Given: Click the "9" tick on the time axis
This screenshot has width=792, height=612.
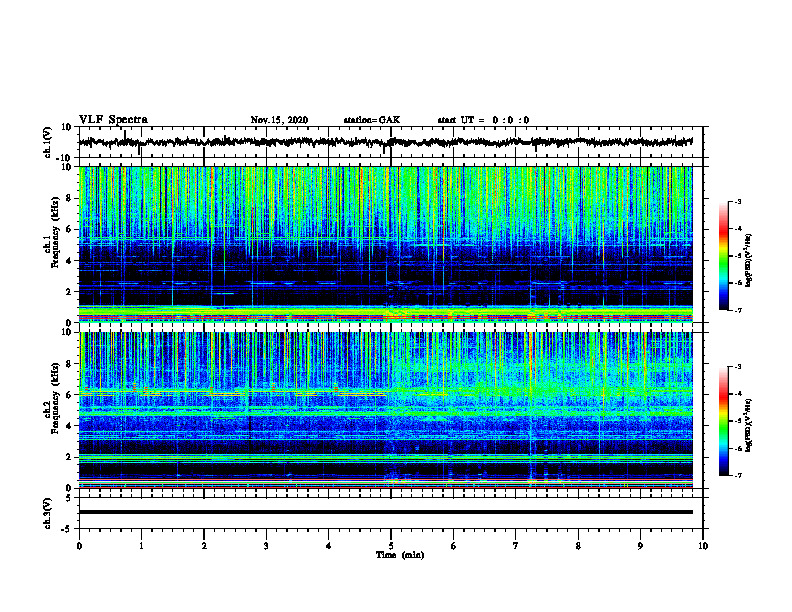Looking at the screenshot, I should point(640,546).
